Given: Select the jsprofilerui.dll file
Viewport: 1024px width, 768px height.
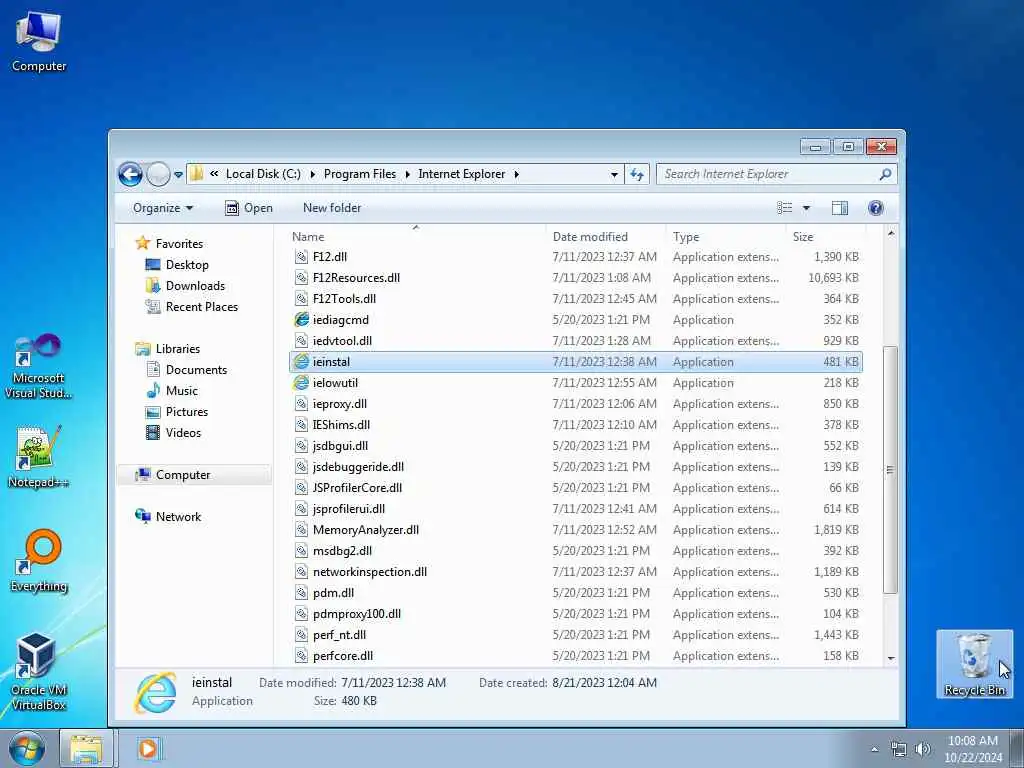Looking at the screenshot, I should pyautogui.click(x=575, y=509).
